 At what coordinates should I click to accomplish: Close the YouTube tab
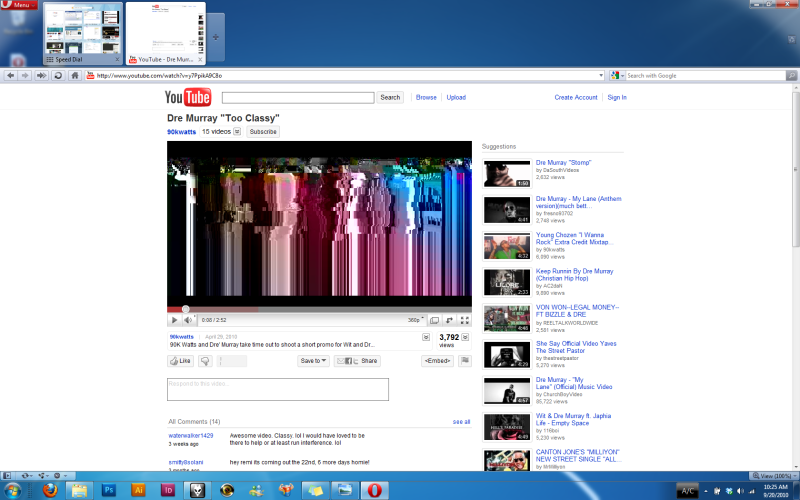[x=200, y=60]
